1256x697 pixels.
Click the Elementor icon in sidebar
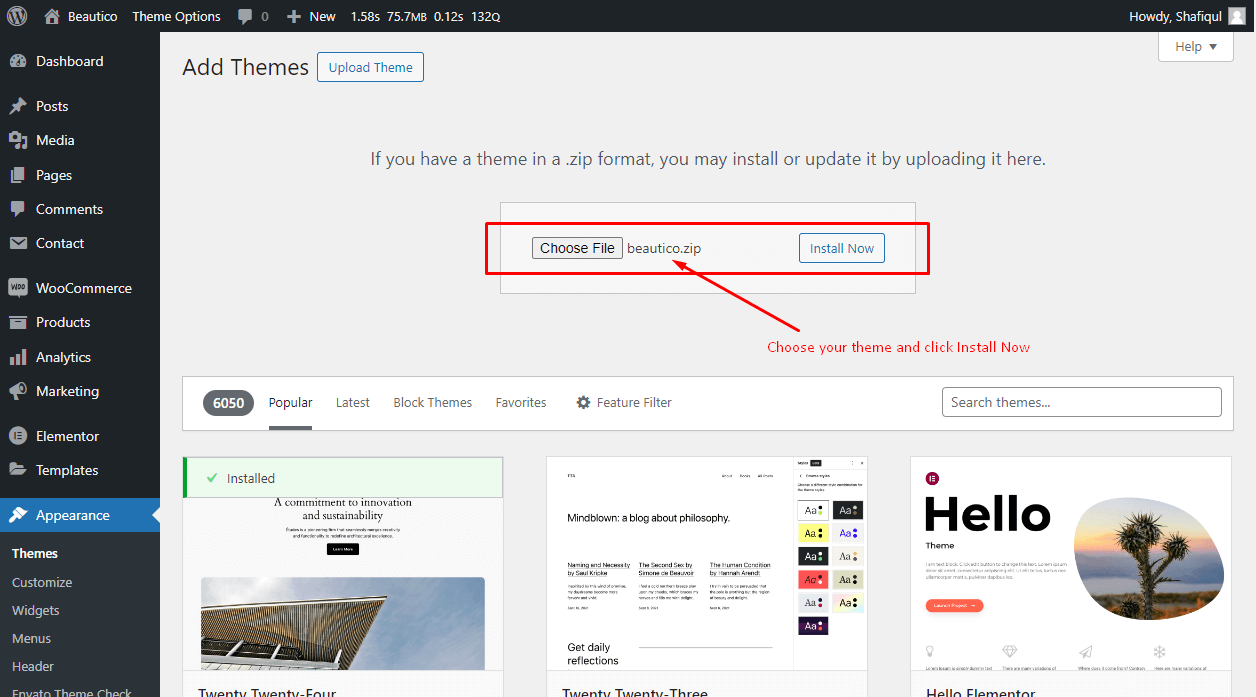[x=18, y=436]
